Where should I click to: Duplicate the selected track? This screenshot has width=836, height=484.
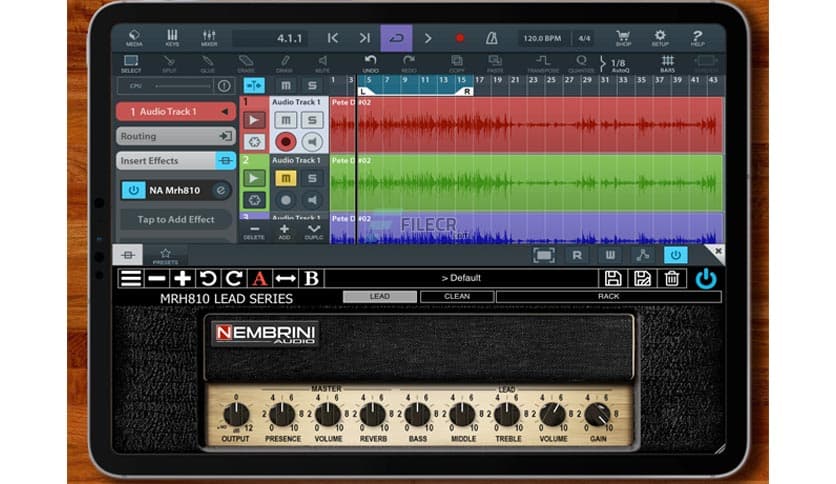pos(314,232)
